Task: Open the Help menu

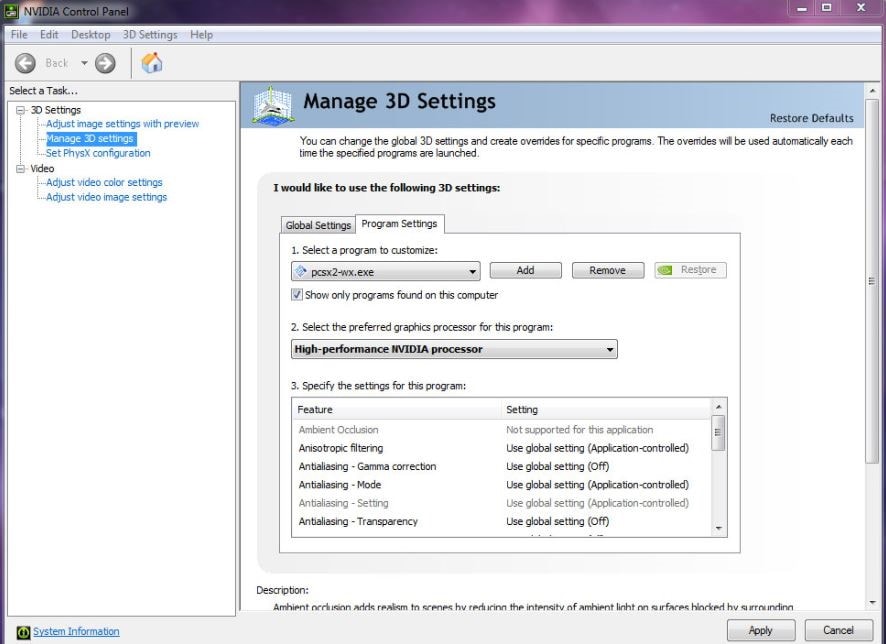Action: [201, 34]
